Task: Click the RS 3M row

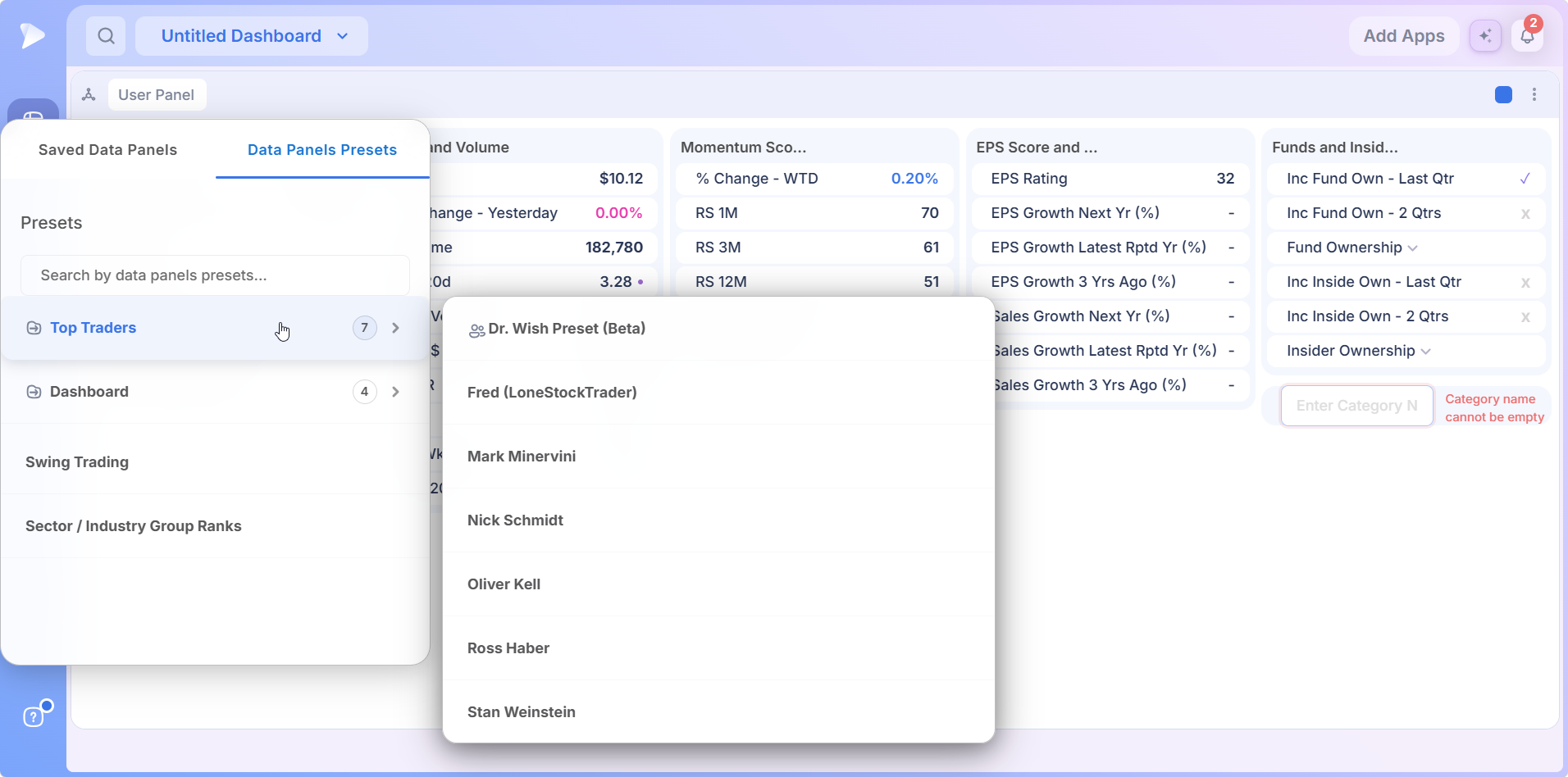Action: (x=815, y=248)
